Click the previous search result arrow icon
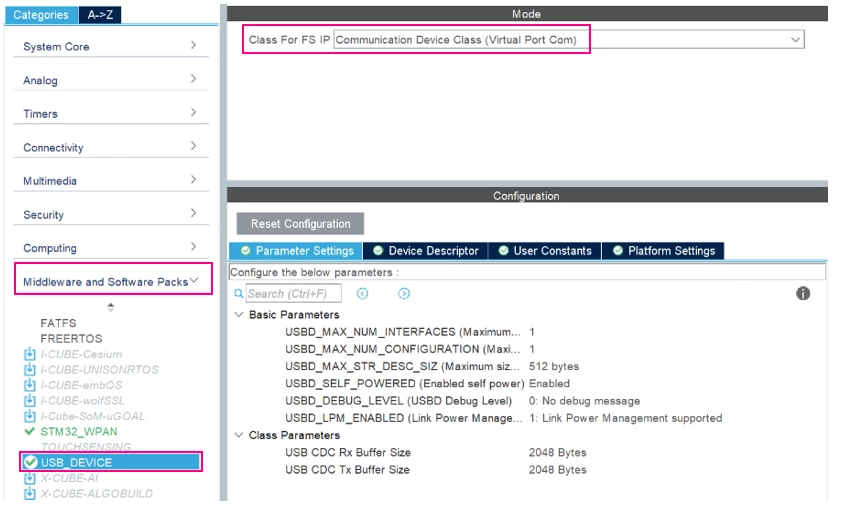This screenshot has height=518, width=841. point(363,293)
